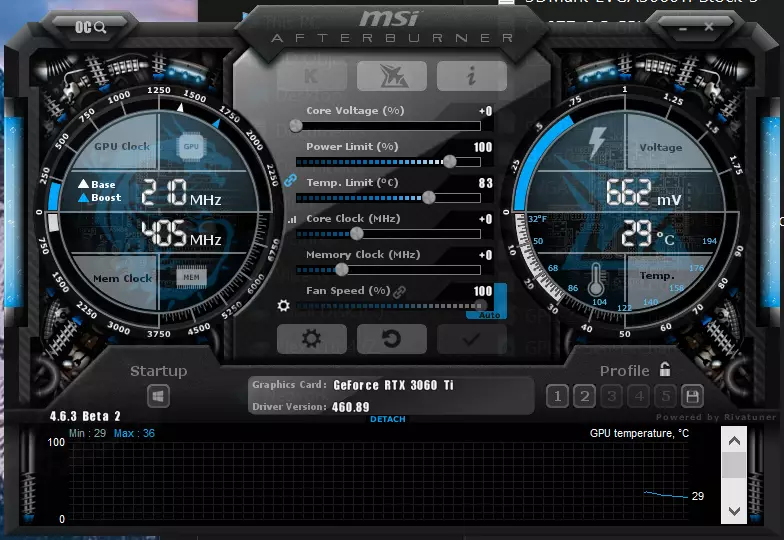Select profile slot 5
The height and width of the screenshot is (540, 784).
tap(666, 397)
